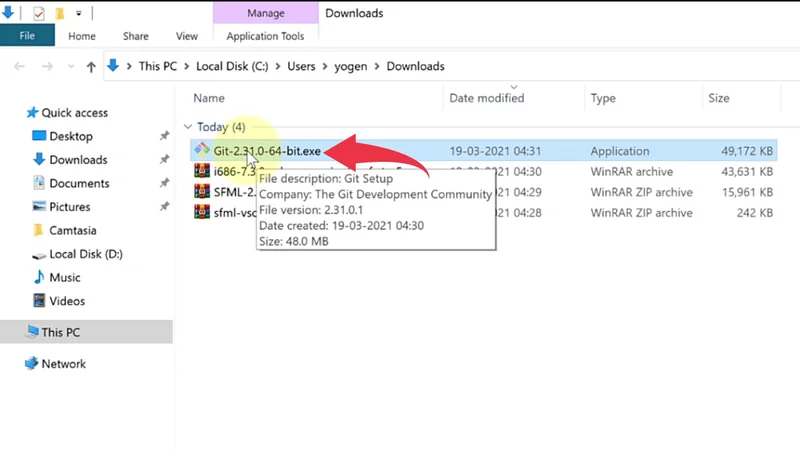Open Customize Quick Access Toolbar dropdown
Viewport: 800px width, 450px height.
pyautogui.click(x=80, y=14)
